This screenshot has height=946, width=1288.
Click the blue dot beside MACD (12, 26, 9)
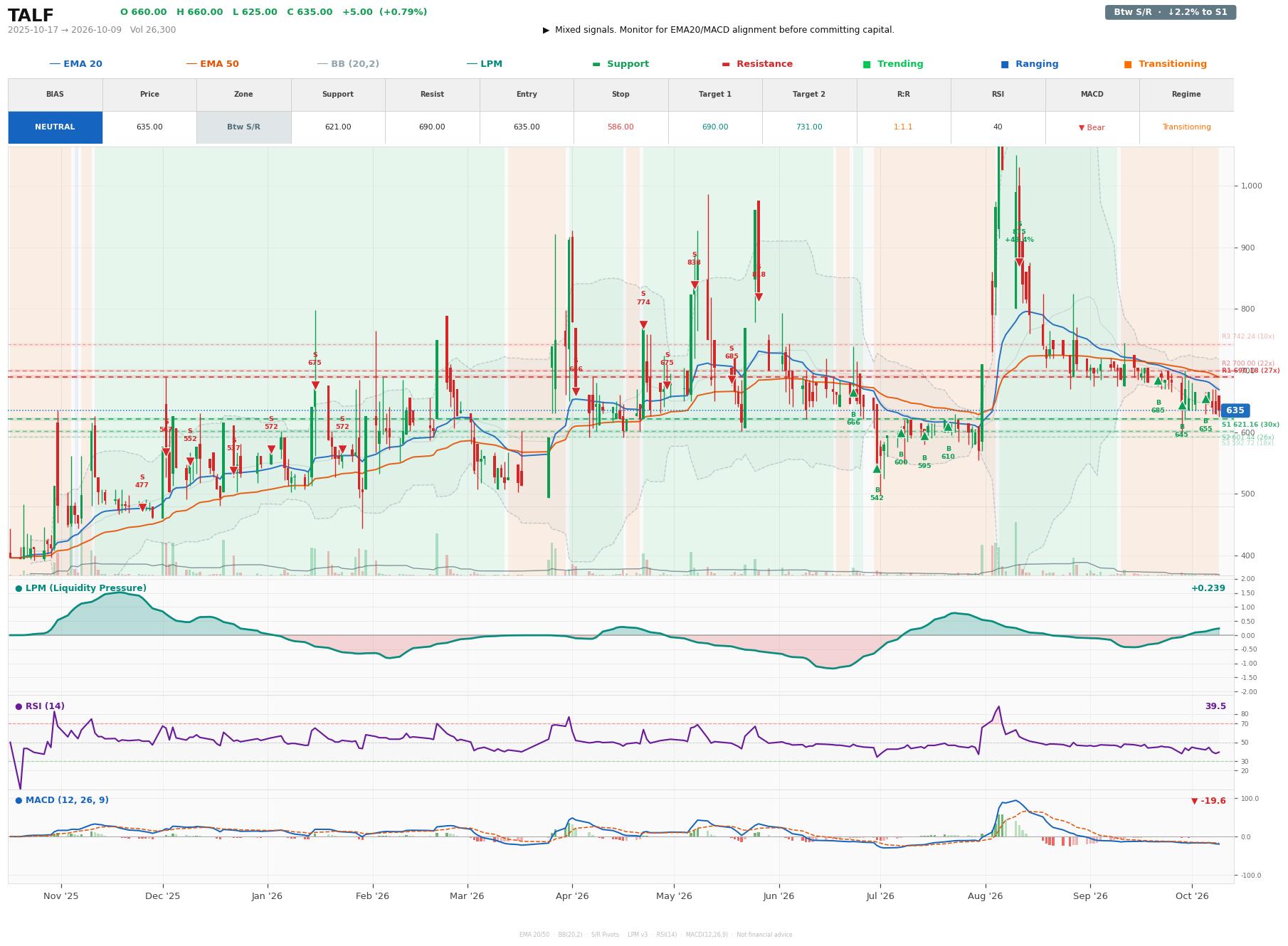click(19, 800)
